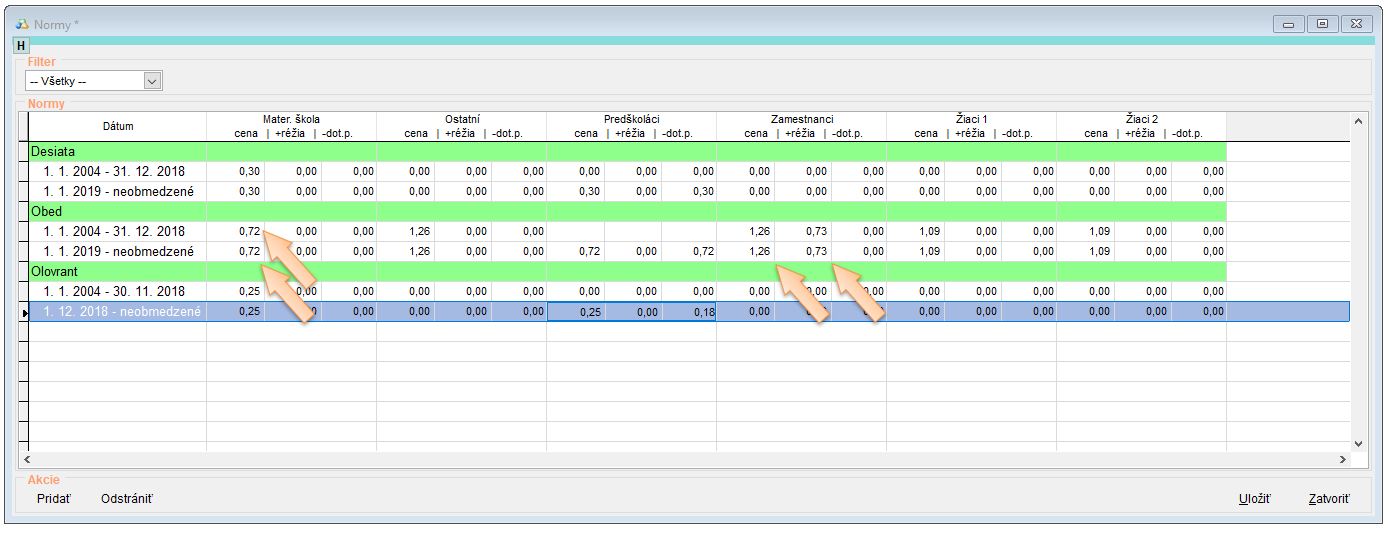Open the Všetky filter dropdown
Screen dimensions: 1389x535
coord(152,81)
